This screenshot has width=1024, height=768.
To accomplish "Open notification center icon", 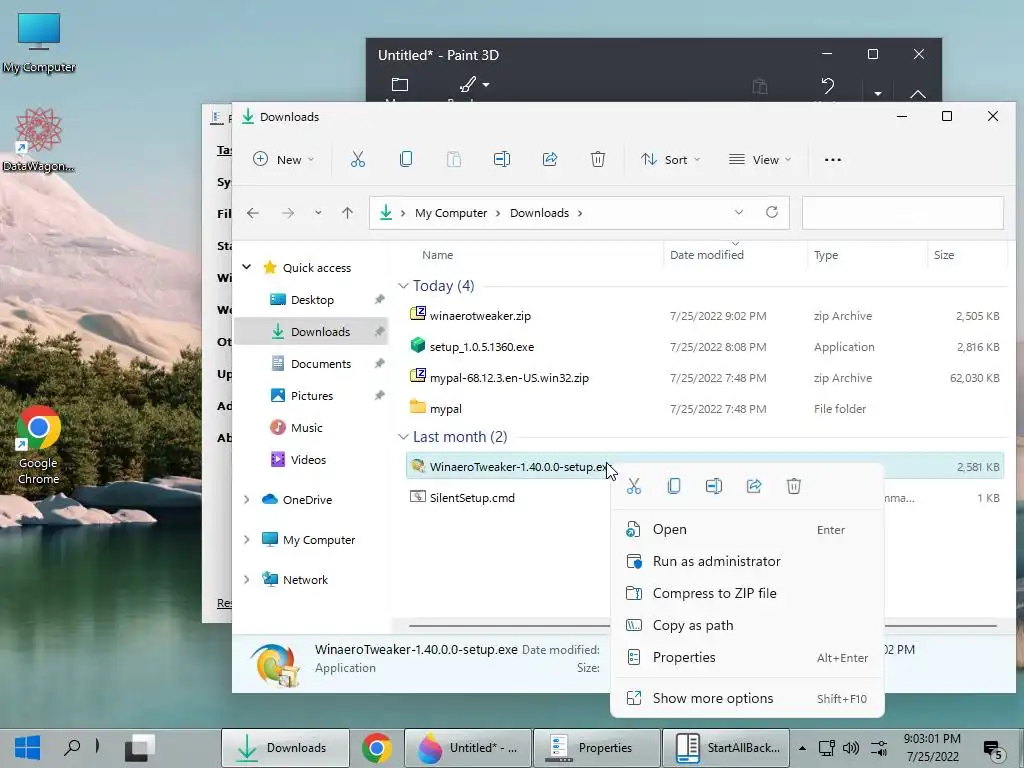I will pyautogui.click(x=993, y=750).
